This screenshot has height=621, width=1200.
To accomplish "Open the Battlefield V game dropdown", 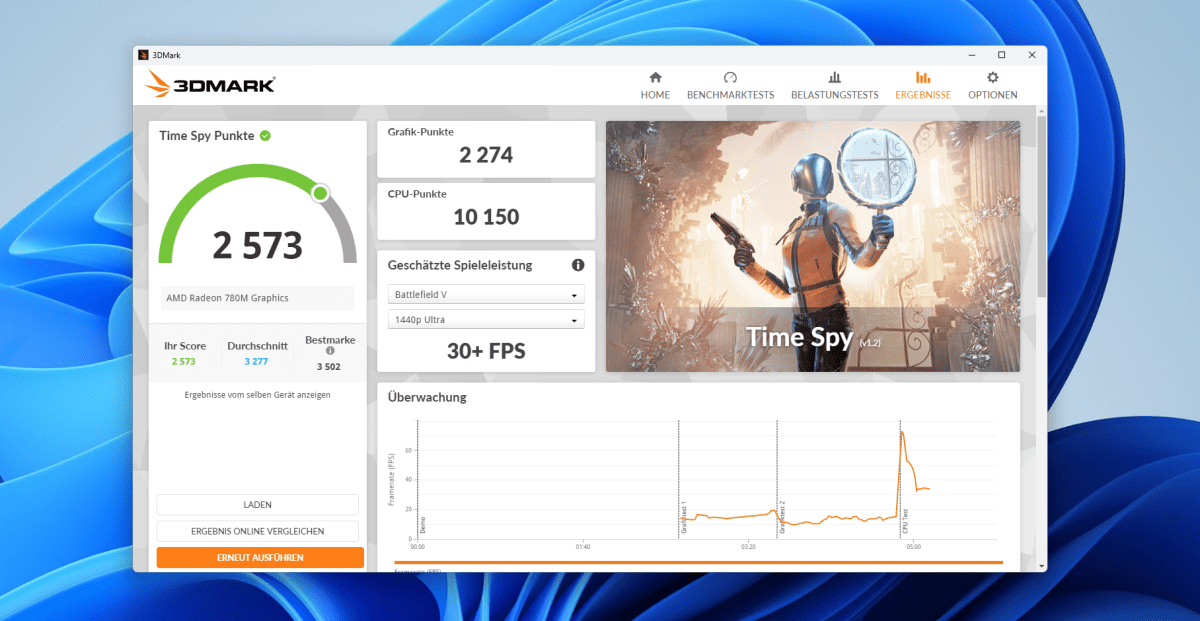I will pos(486,294).
